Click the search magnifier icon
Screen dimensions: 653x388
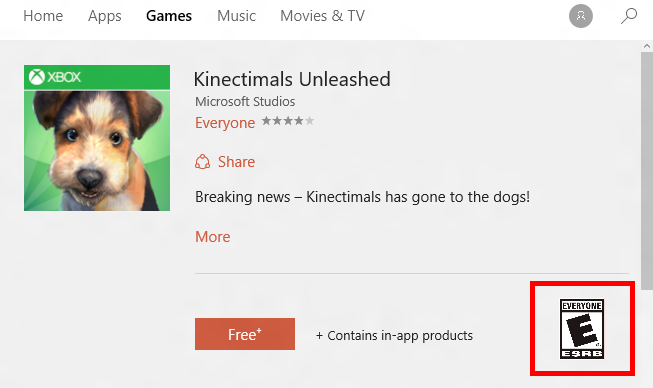point(629,16)
